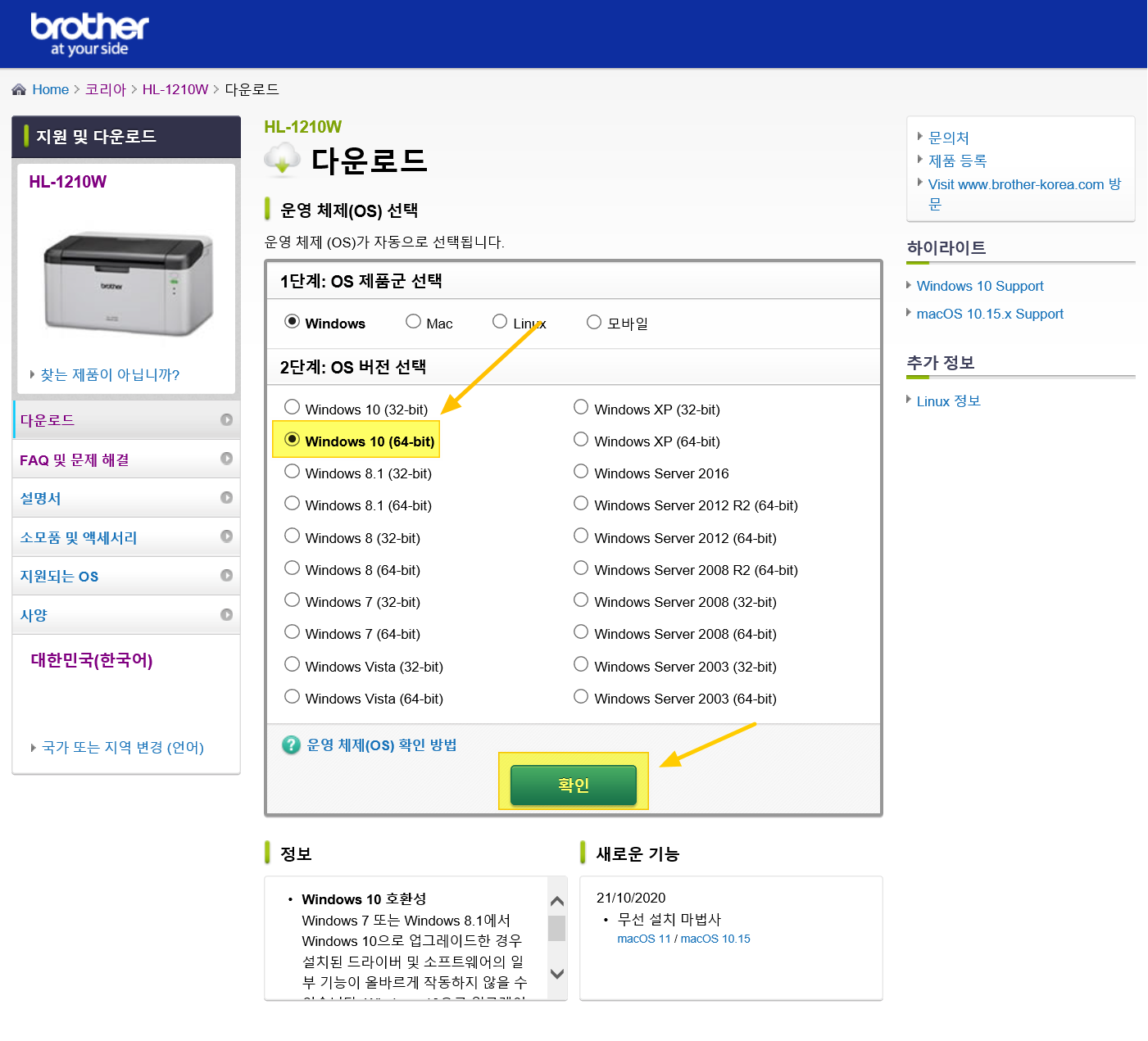The image size is (1148, 1041).
Task: Click the HL-1210W breadcrumb link
Action: click(x=175, y=89)
